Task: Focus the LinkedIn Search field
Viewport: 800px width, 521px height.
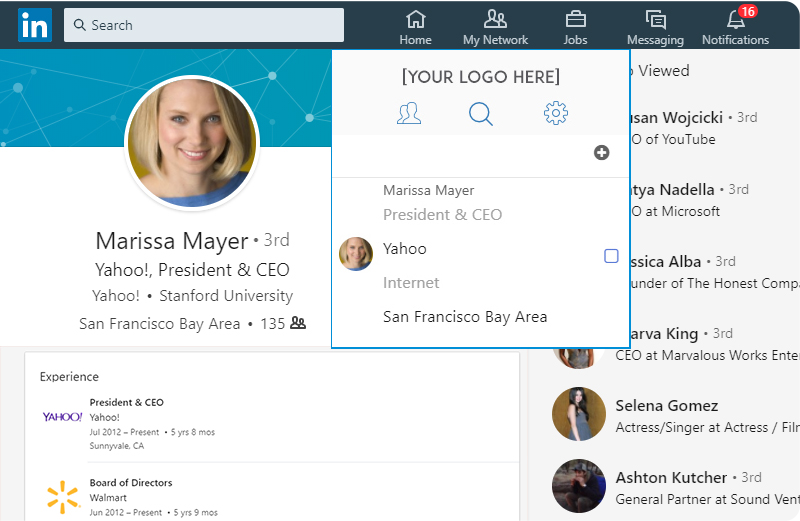Action: coord(204,24)
